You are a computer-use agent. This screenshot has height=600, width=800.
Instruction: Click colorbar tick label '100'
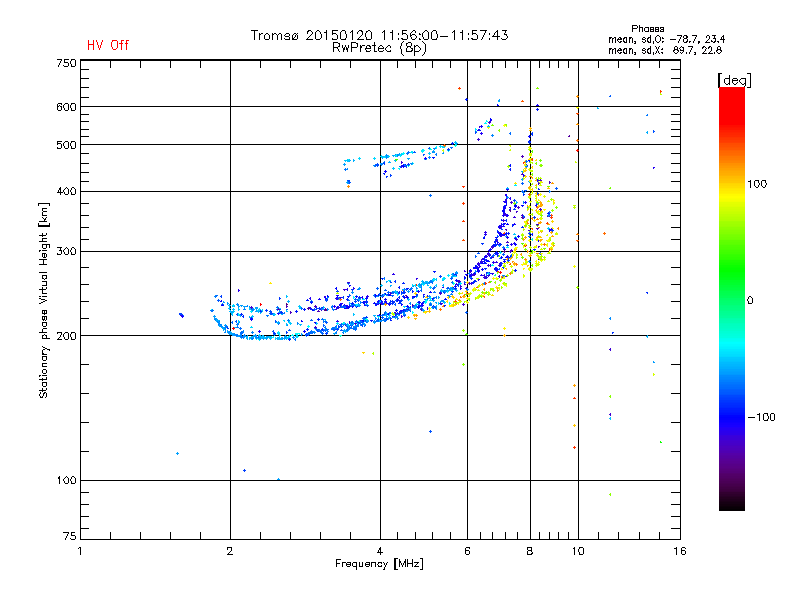757,184
